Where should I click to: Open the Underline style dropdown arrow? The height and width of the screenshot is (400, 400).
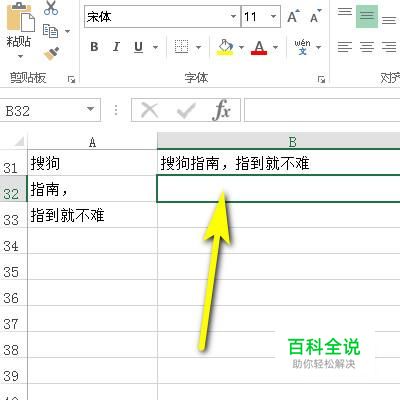pyautogui.click(x=155, y=47)
